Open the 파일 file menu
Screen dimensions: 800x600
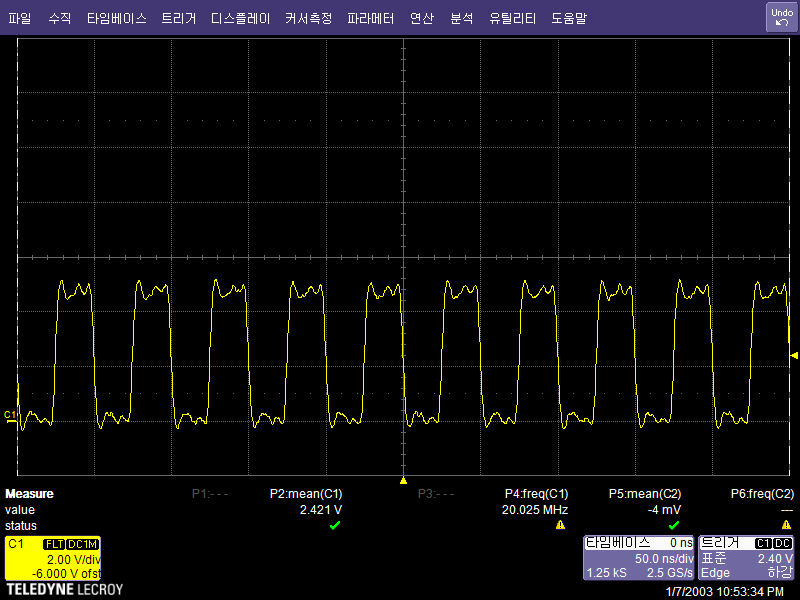pyautogui.click(x=21, y=17)
